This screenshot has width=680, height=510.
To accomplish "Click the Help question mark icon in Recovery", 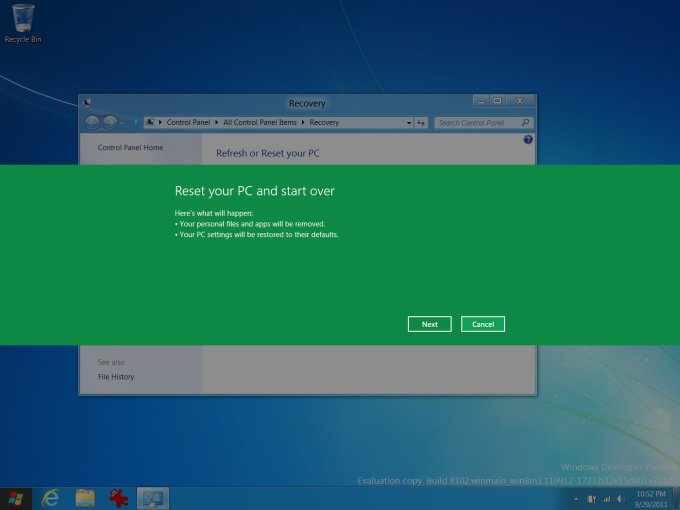I will (x=528, y=140).
